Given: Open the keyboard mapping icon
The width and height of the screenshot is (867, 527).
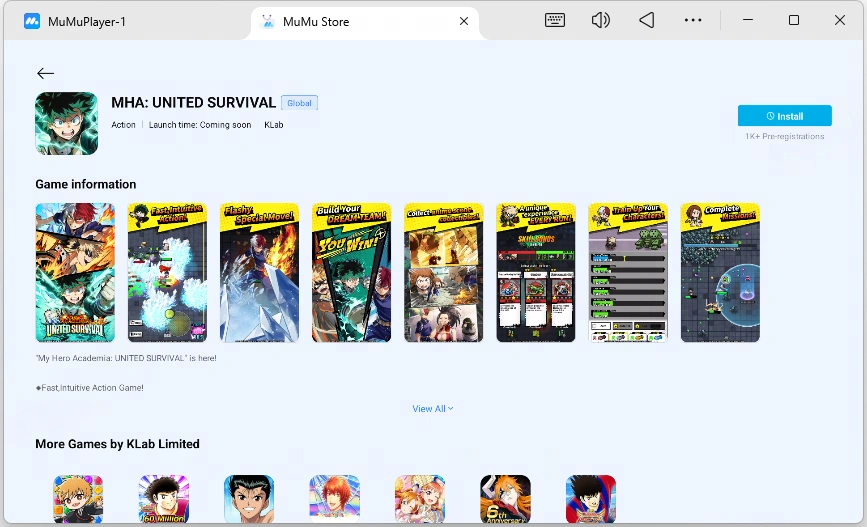Looking at the screenshot, I should point(555,20).
